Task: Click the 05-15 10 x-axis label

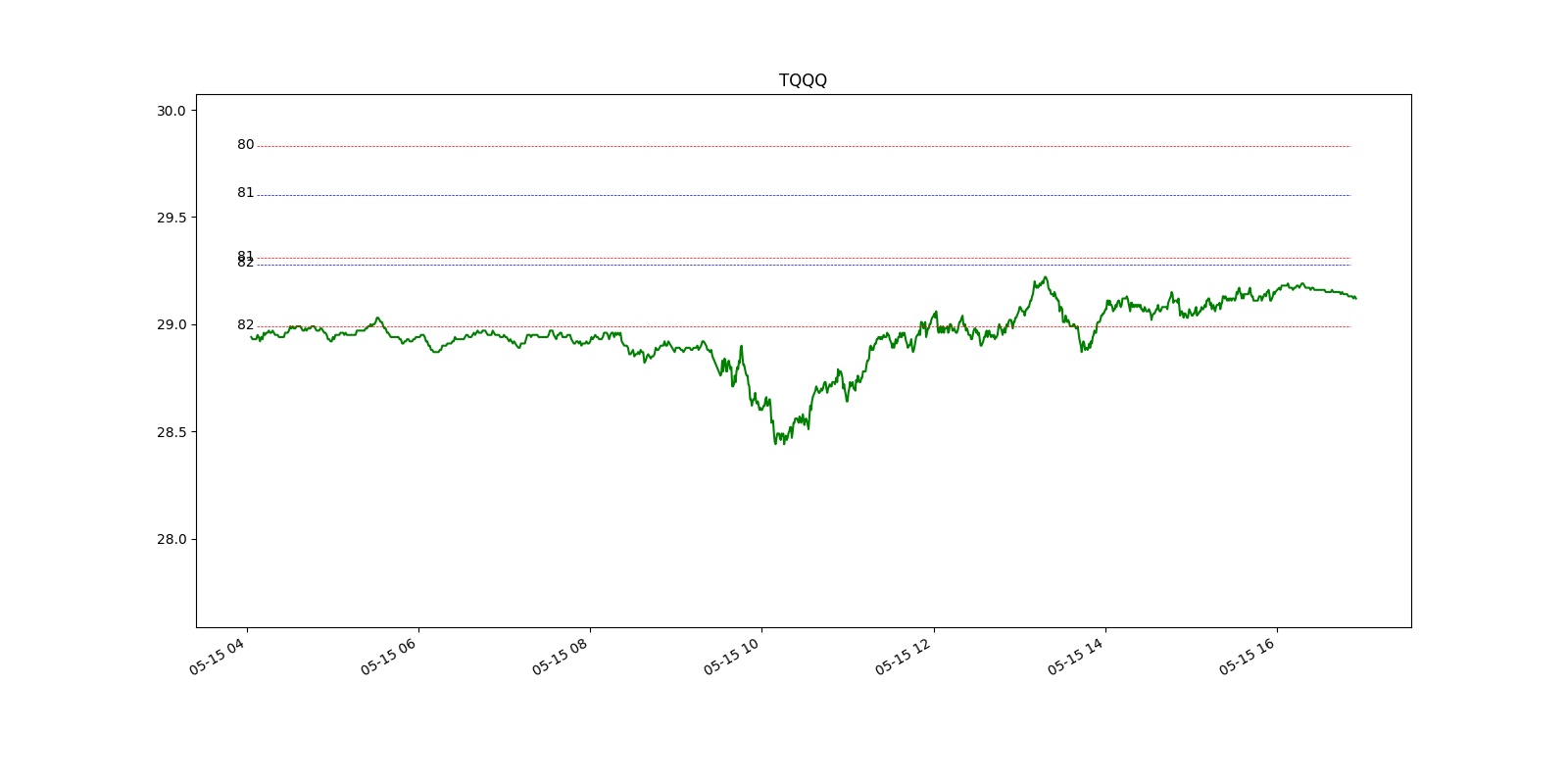Action: click(732, 656)
